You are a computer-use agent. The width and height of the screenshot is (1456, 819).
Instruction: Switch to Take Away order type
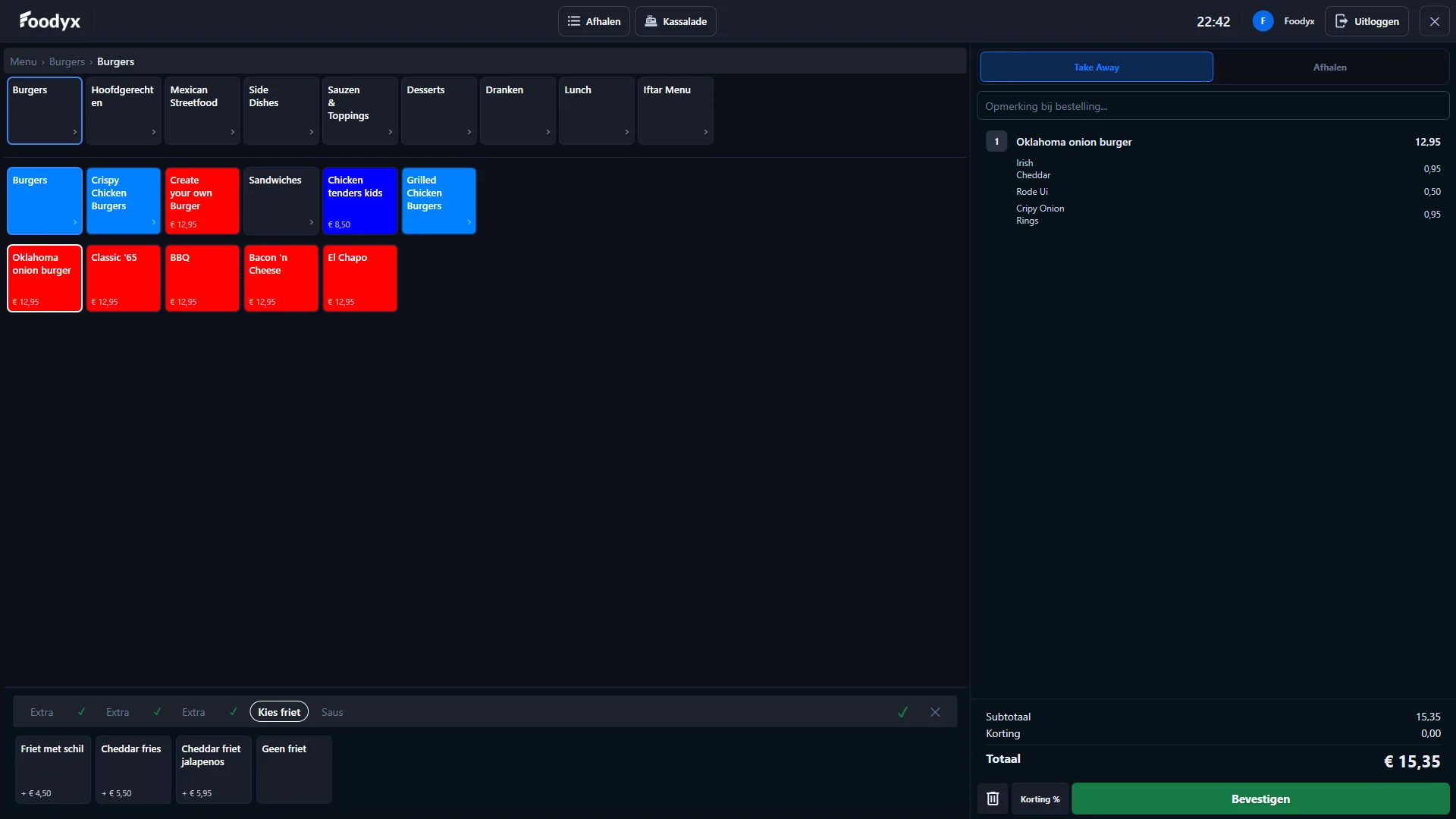1097,67
